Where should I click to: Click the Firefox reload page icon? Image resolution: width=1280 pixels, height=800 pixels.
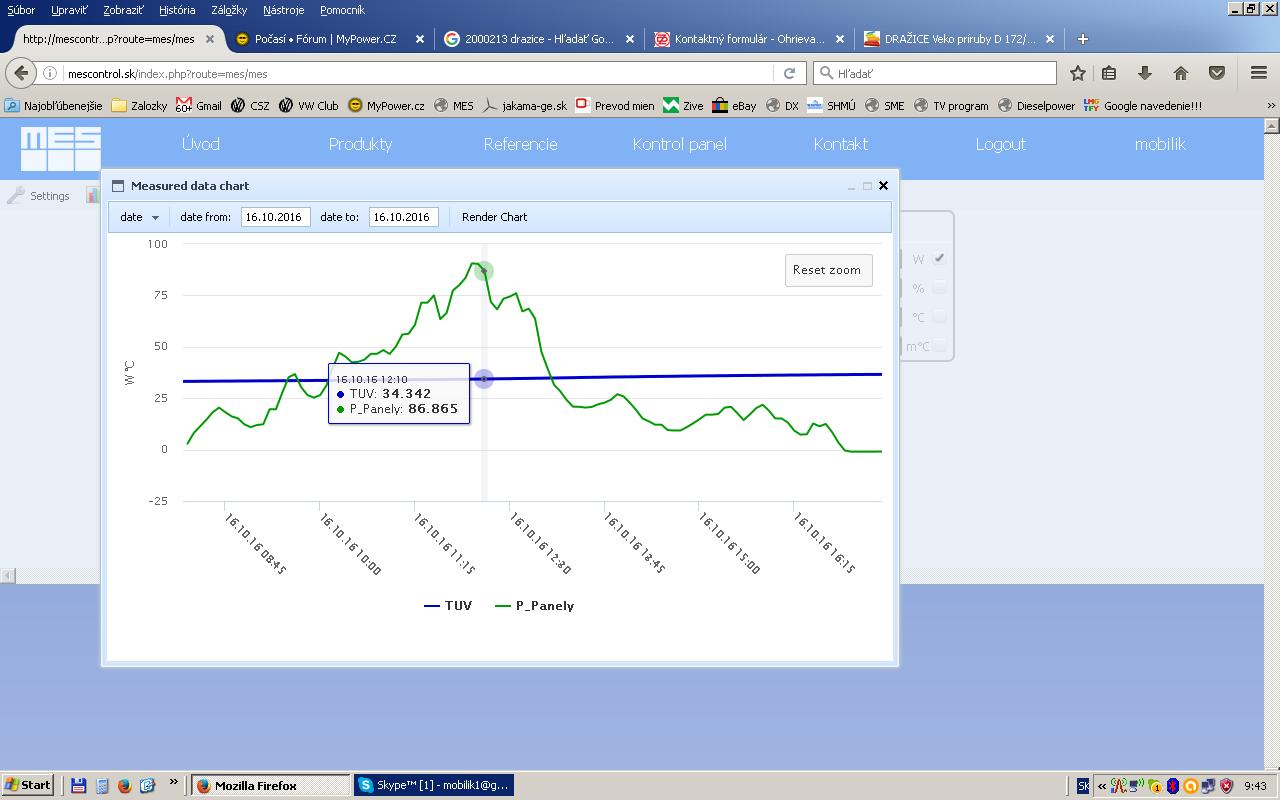789,73
